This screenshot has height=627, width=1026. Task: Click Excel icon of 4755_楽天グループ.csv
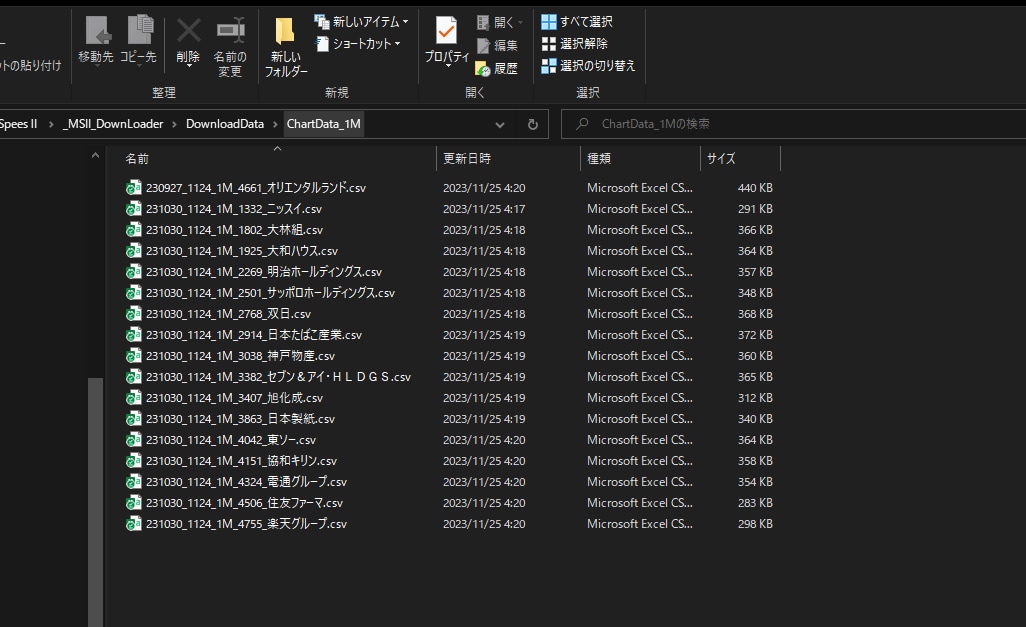(x=133, y=524)
